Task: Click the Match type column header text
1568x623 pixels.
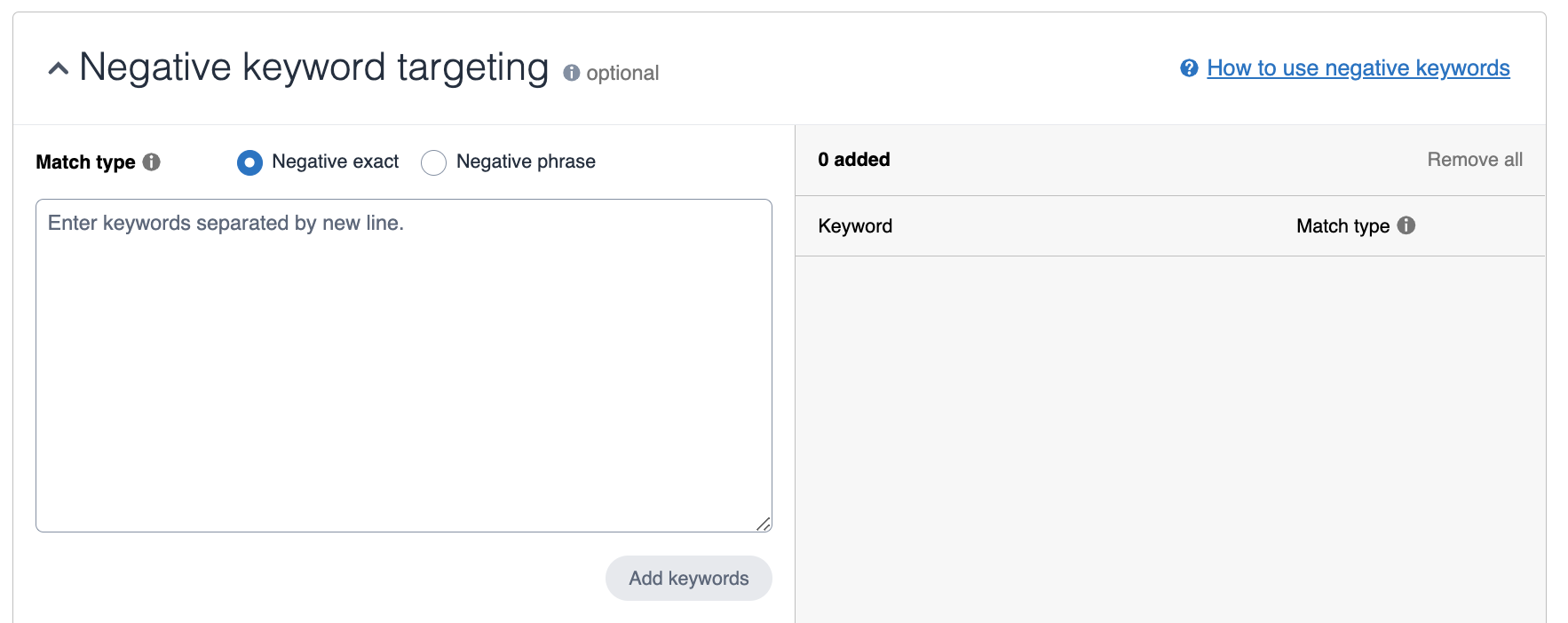Action: tap(1342, 226)
